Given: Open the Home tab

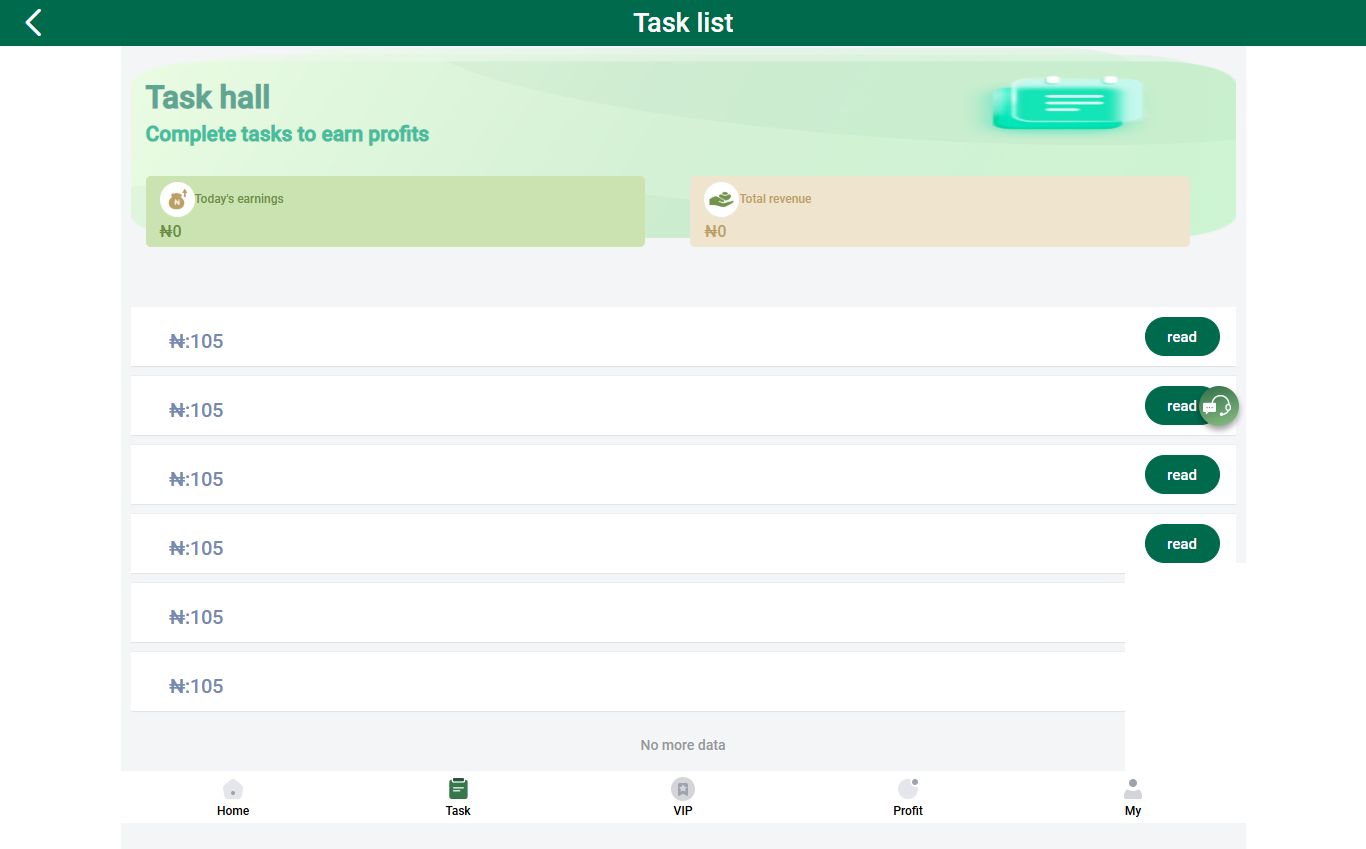Looking at the screenshot, I should pos(233,797).
